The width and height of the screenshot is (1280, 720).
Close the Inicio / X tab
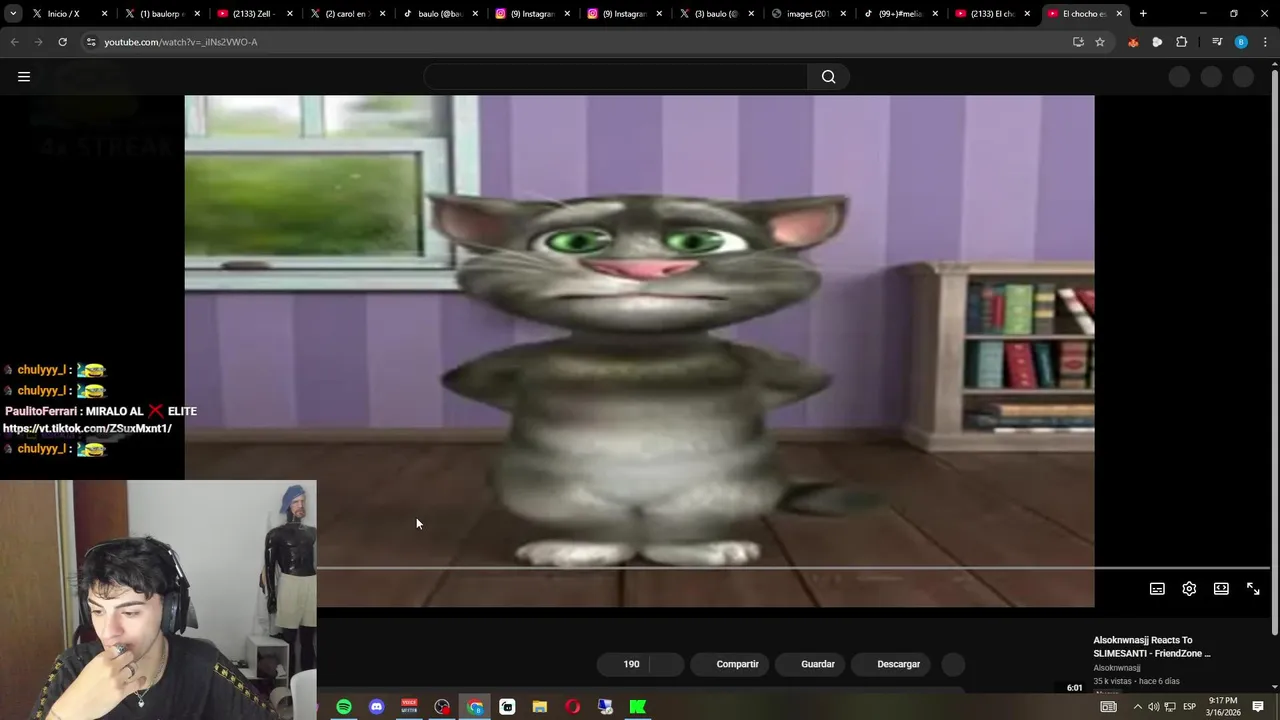click(104, 14)
